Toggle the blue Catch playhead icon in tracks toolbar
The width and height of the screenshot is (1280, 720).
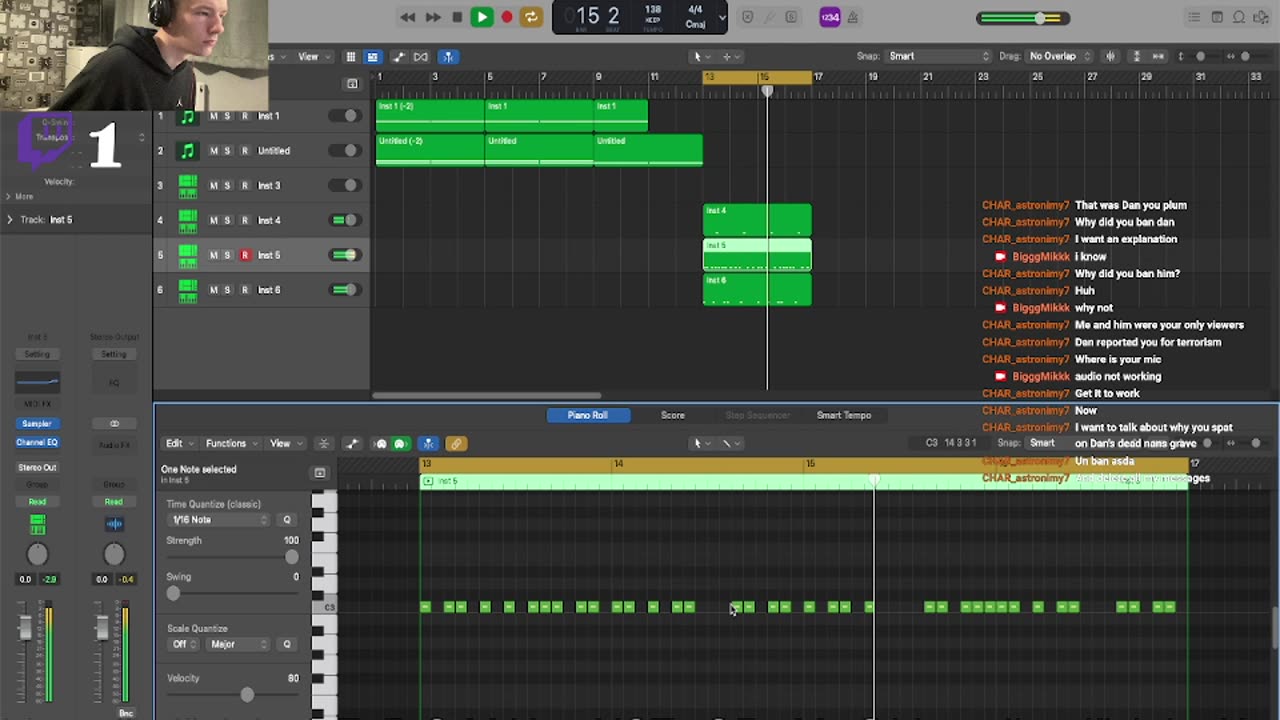(x=448, y=57)
